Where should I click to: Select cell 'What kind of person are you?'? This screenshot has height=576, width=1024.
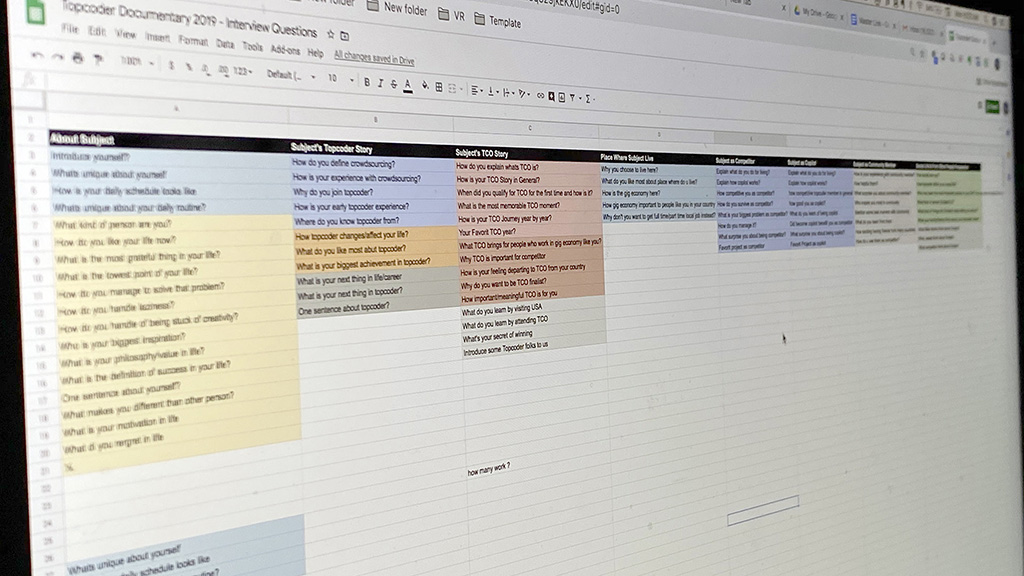(173, 224)
